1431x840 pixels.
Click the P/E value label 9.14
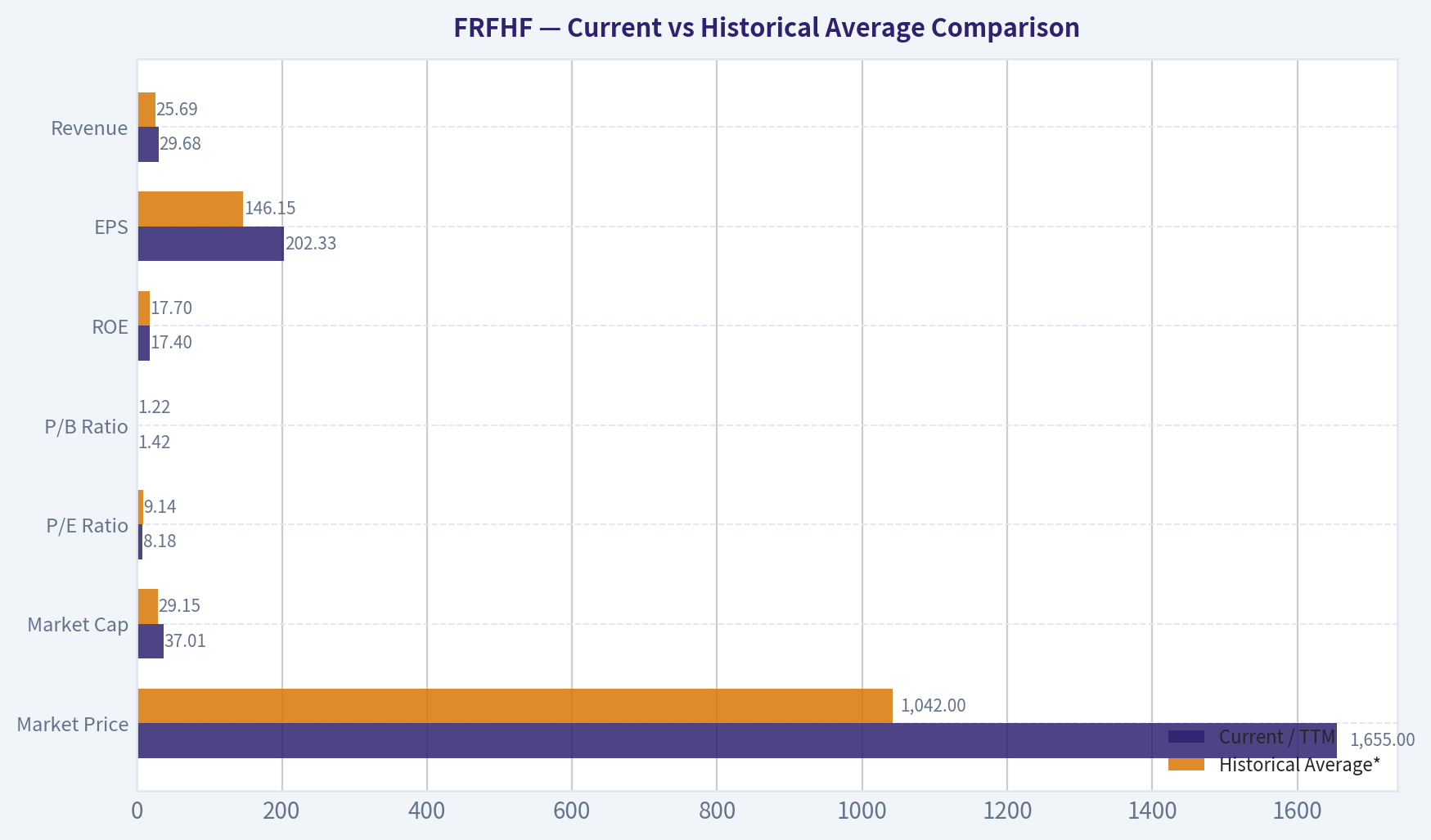[160, 507]
